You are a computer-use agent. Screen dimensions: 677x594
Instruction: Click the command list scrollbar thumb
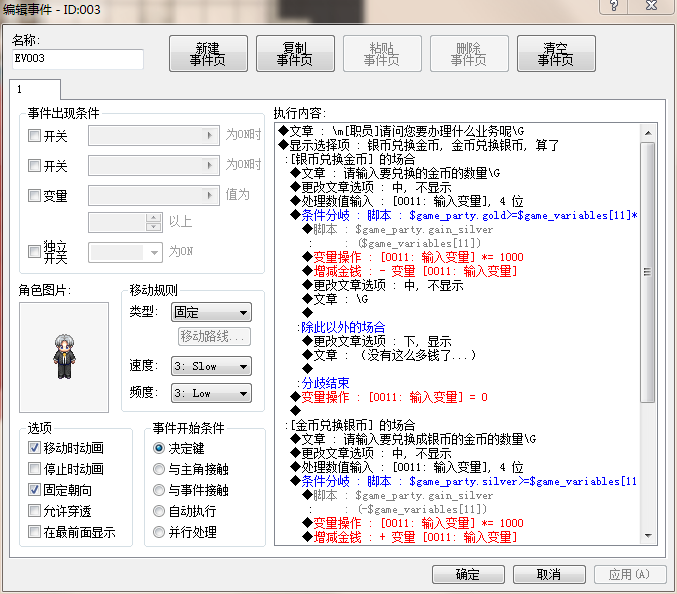[x=648, y=272]
